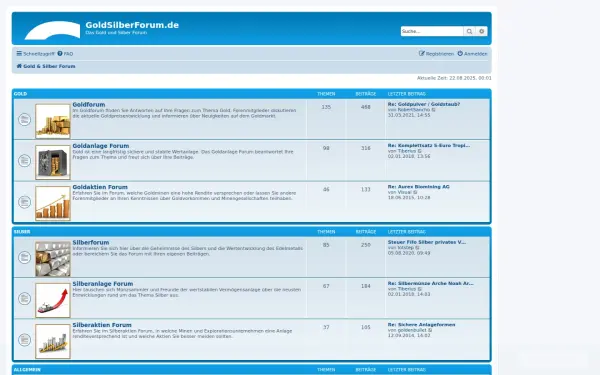This screenshot has width=600, height=375.
Task: Open last post Steuer Filo Silber privates
Action: 427,242
